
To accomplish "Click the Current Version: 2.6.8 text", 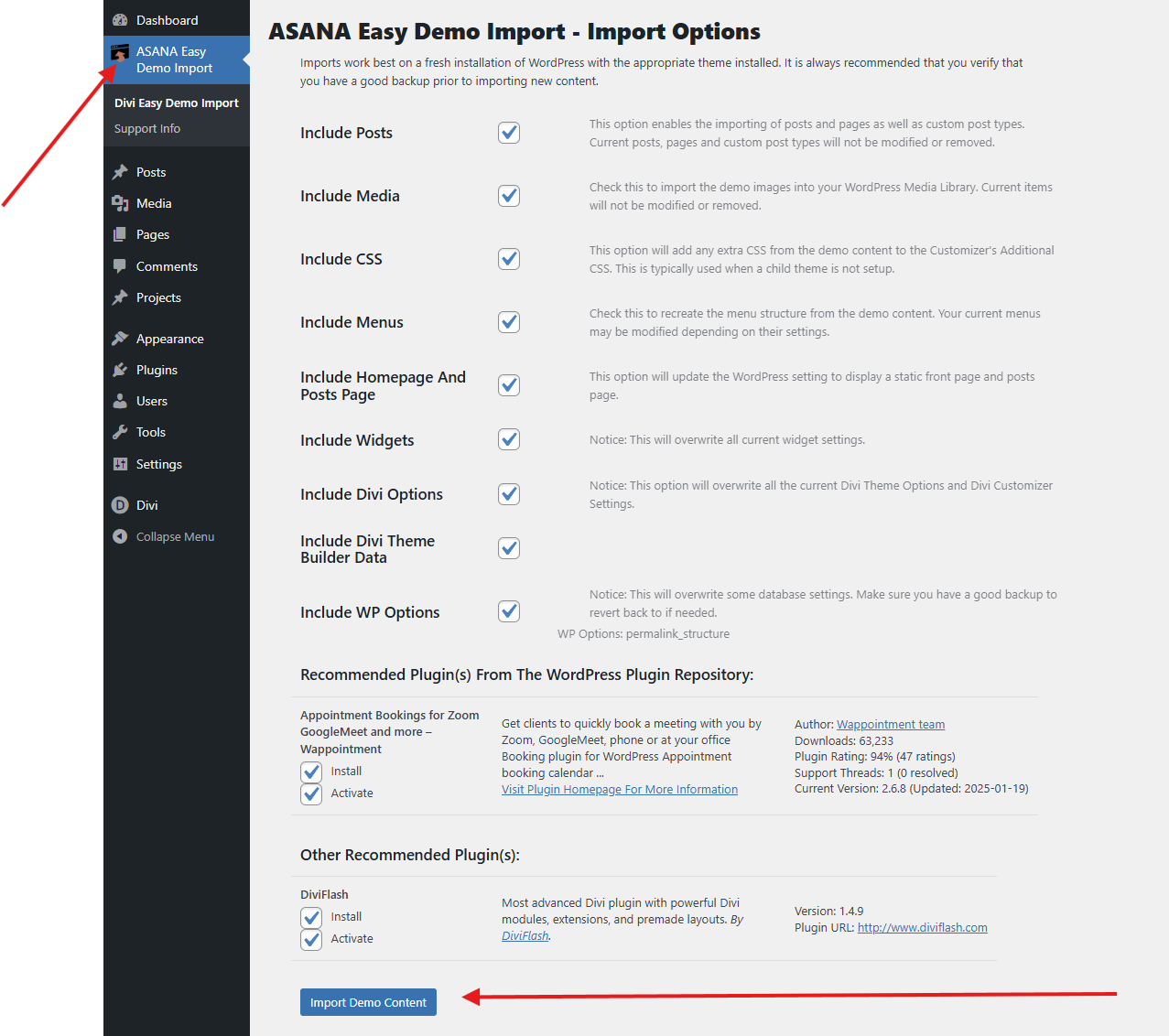I will [912, 789].
